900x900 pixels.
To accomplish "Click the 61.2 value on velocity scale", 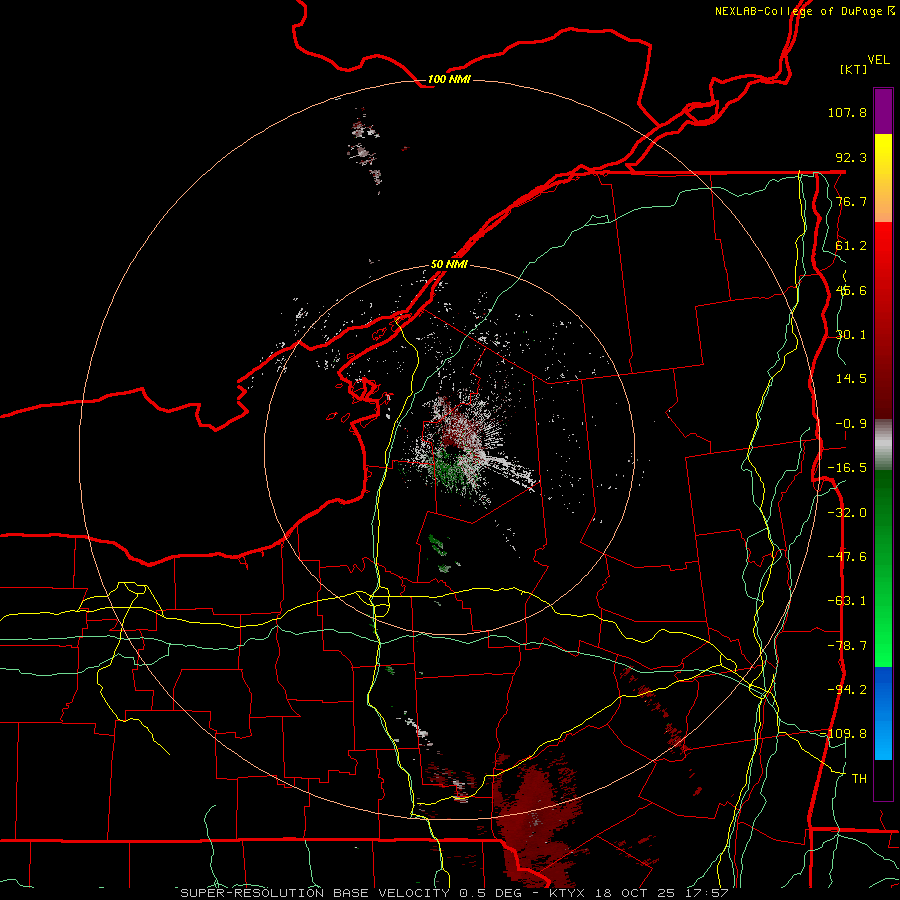I will tap(851, 246).
